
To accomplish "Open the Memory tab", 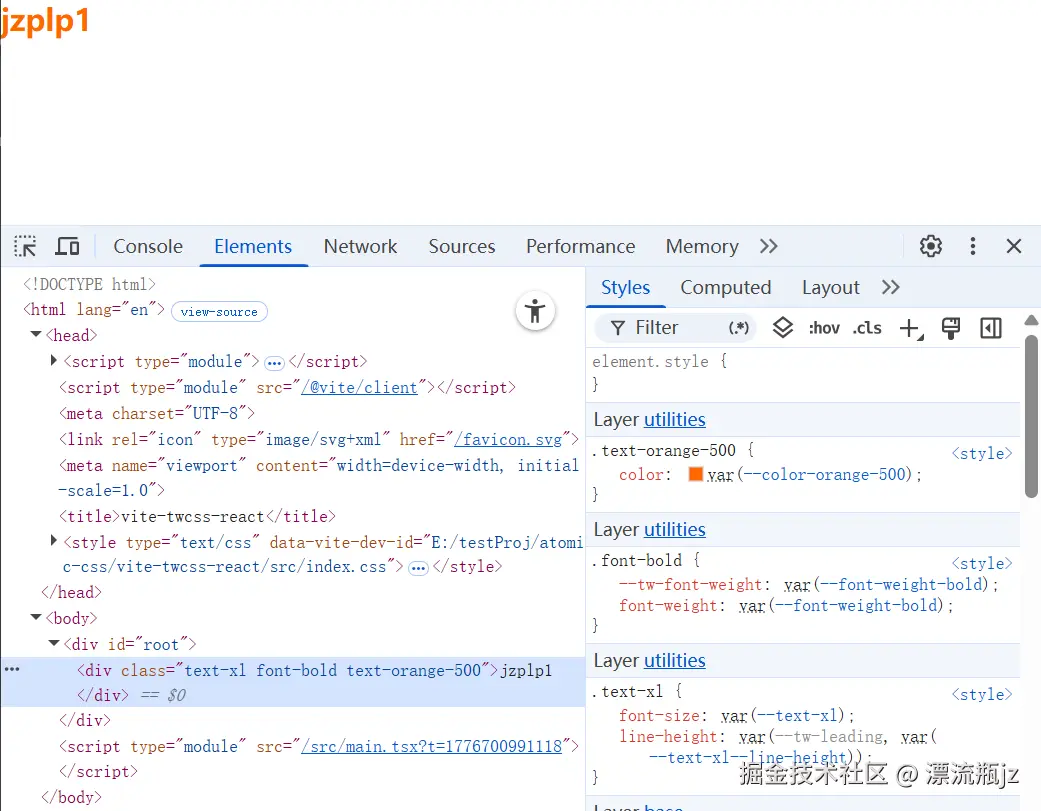I will (x=702, y=246).
